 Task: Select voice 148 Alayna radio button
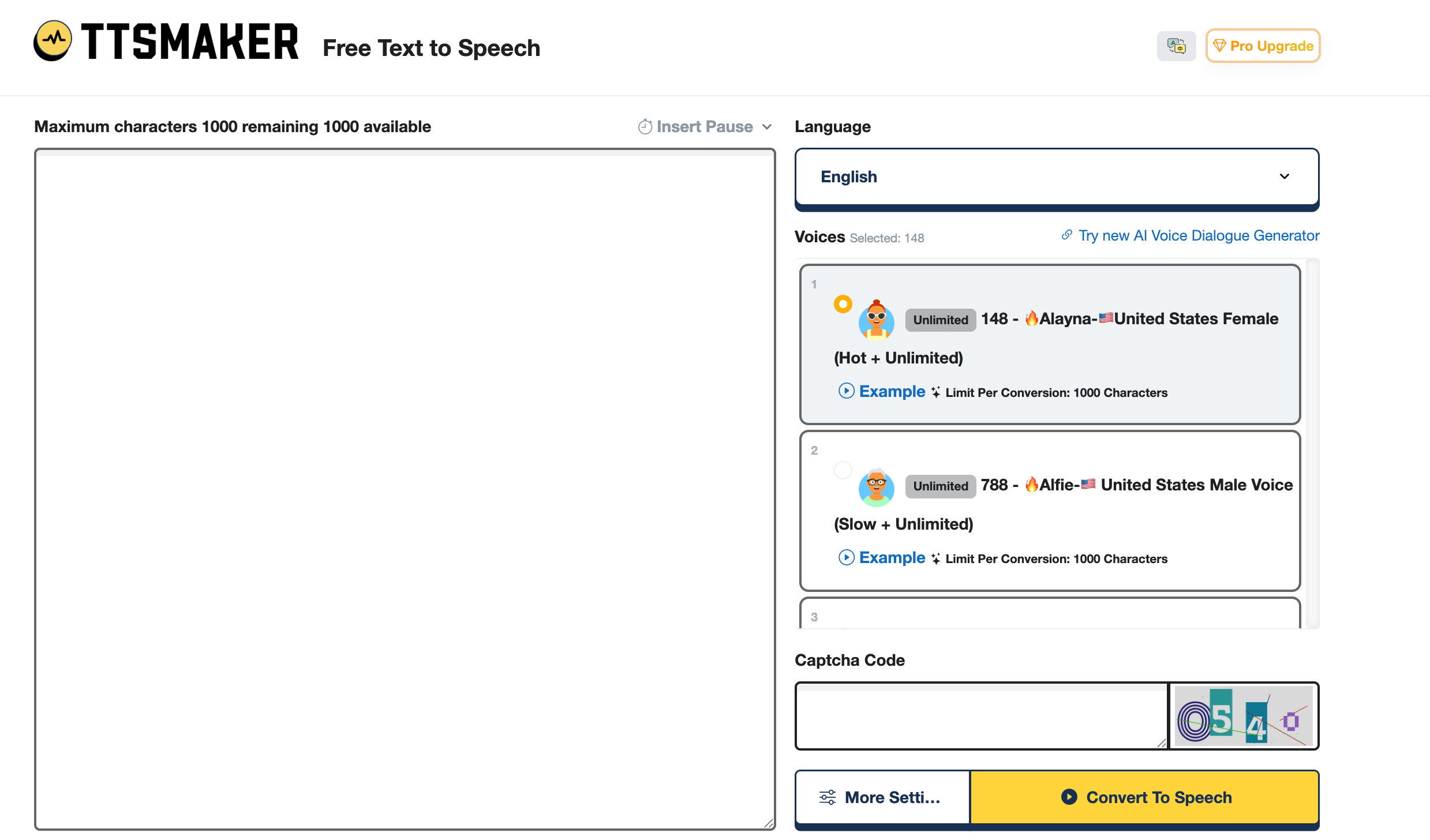coord(843,304)
